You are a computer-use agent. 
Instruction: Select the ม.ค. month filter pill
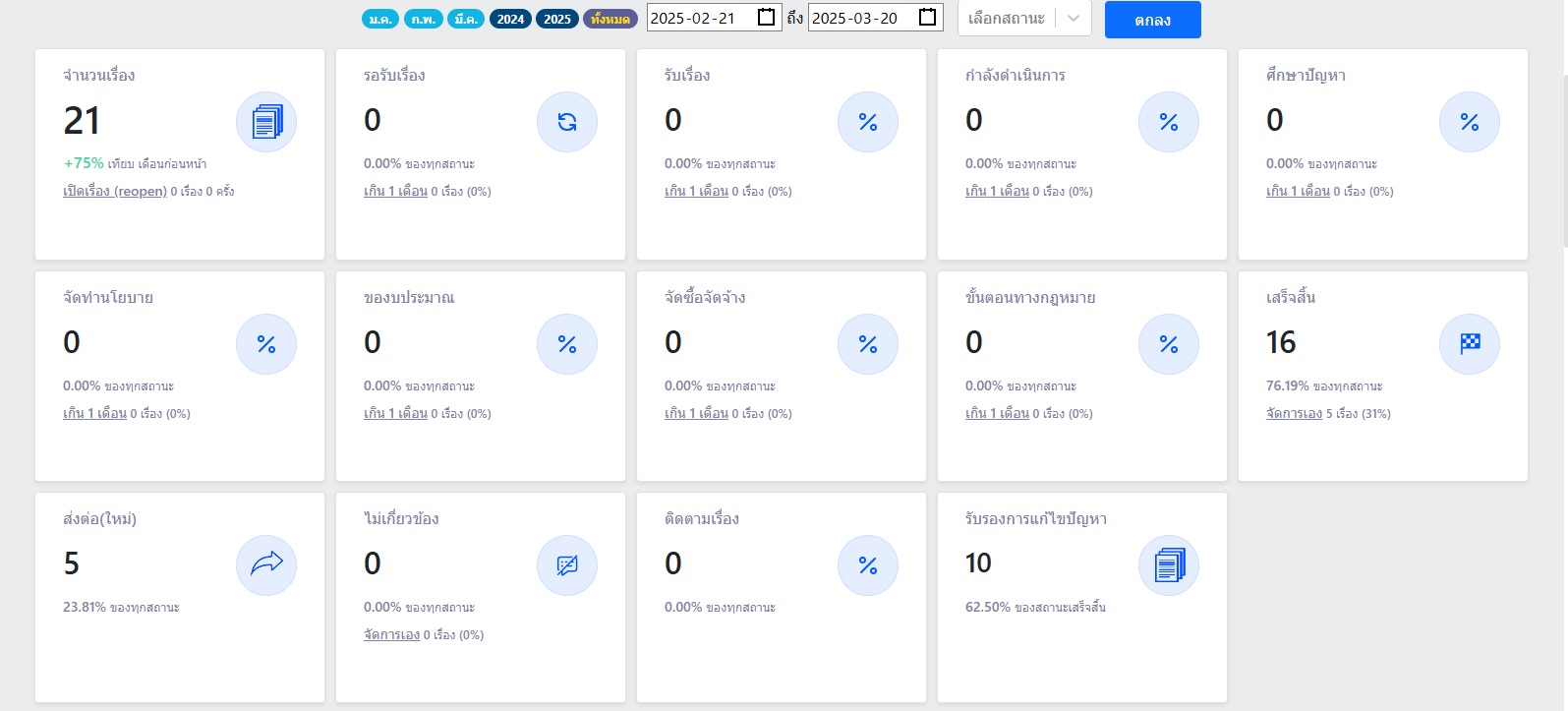click(380, 19)
